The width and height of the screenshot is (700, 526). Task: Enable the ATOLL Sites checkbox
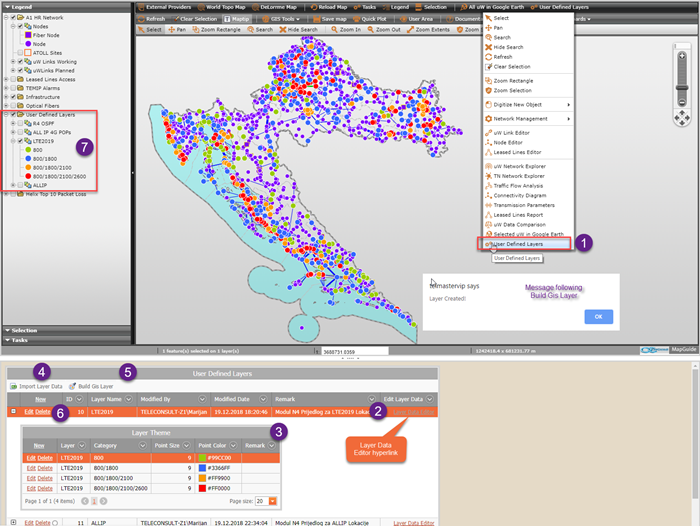[x=21, y=53]
